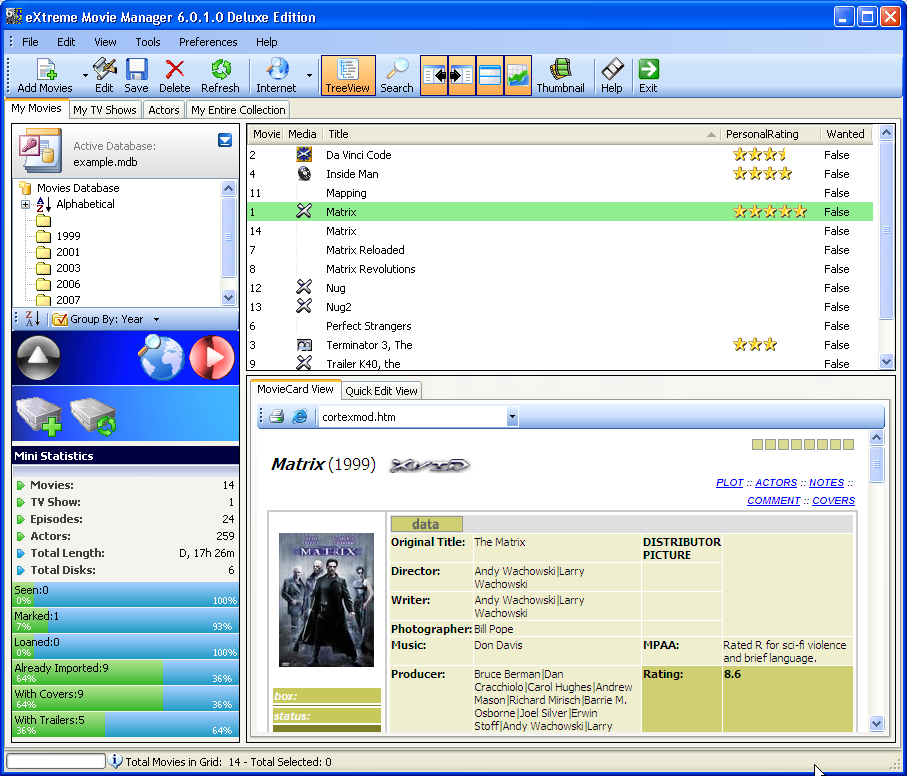Click the Add Movies toolbar icon

click(45, 75)
